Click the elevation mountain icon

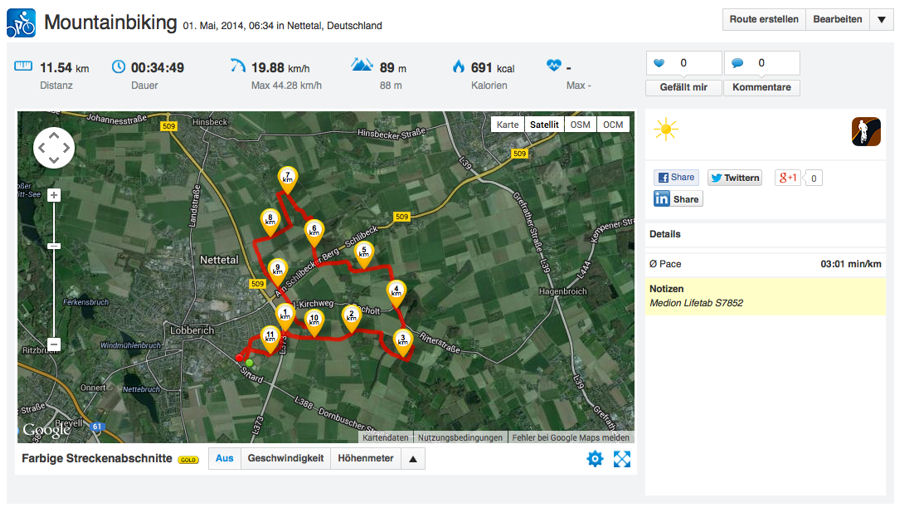(x=362, y=64)
